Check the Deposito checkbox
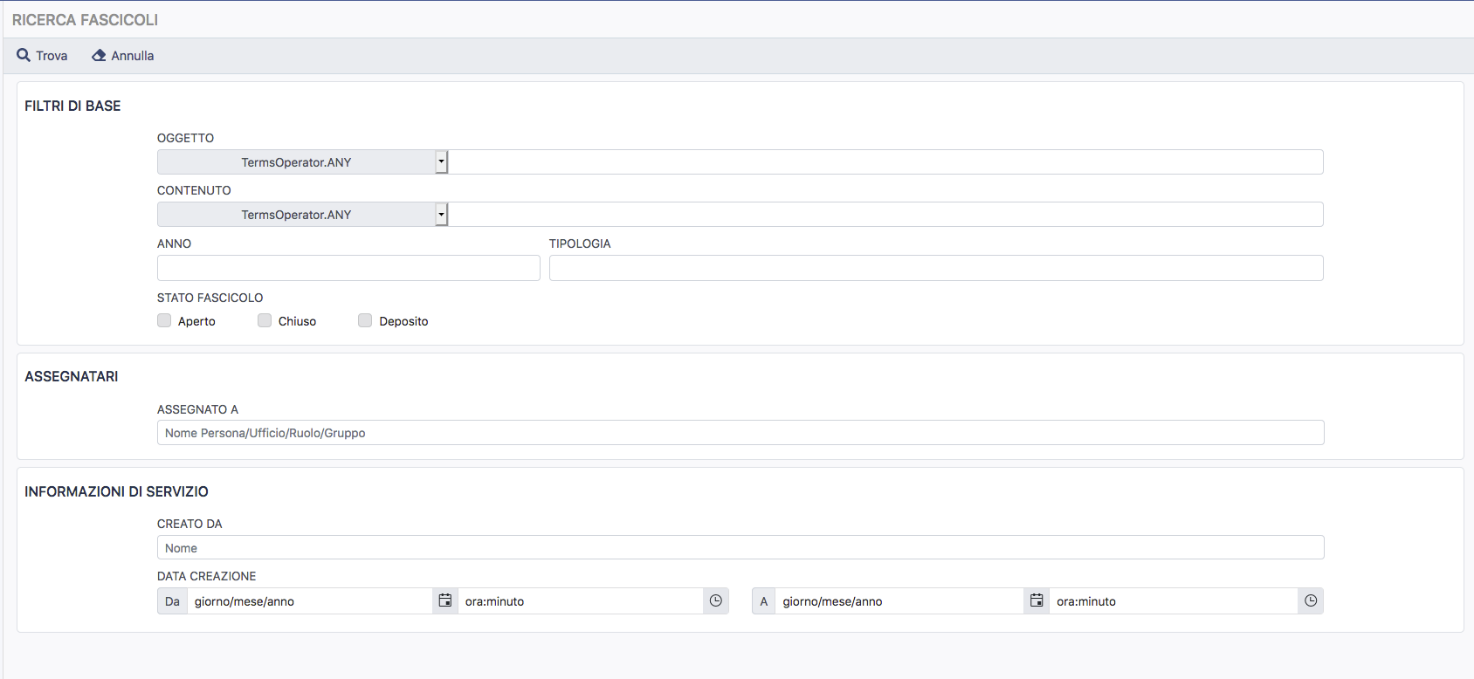This screenshot has width=1474, height=679. pos(365,321)
